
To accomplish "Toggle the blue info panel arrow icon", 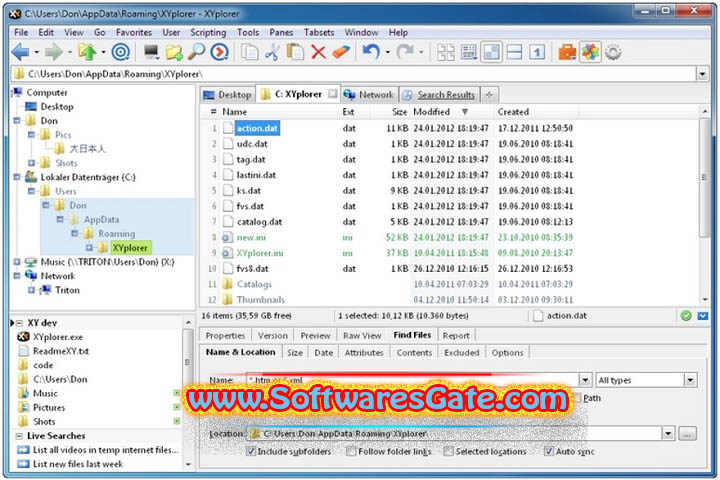I will click(703, 316).
